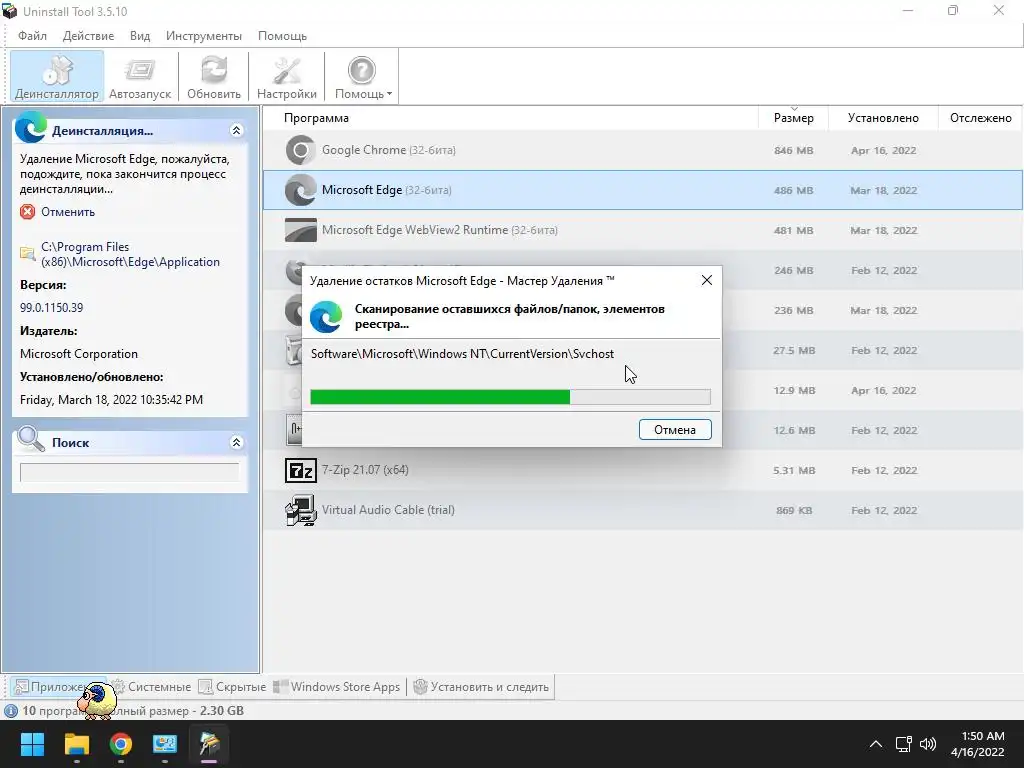Switch to the Приложения tab
Viewport: 1024px width, 768px height.
57,687
